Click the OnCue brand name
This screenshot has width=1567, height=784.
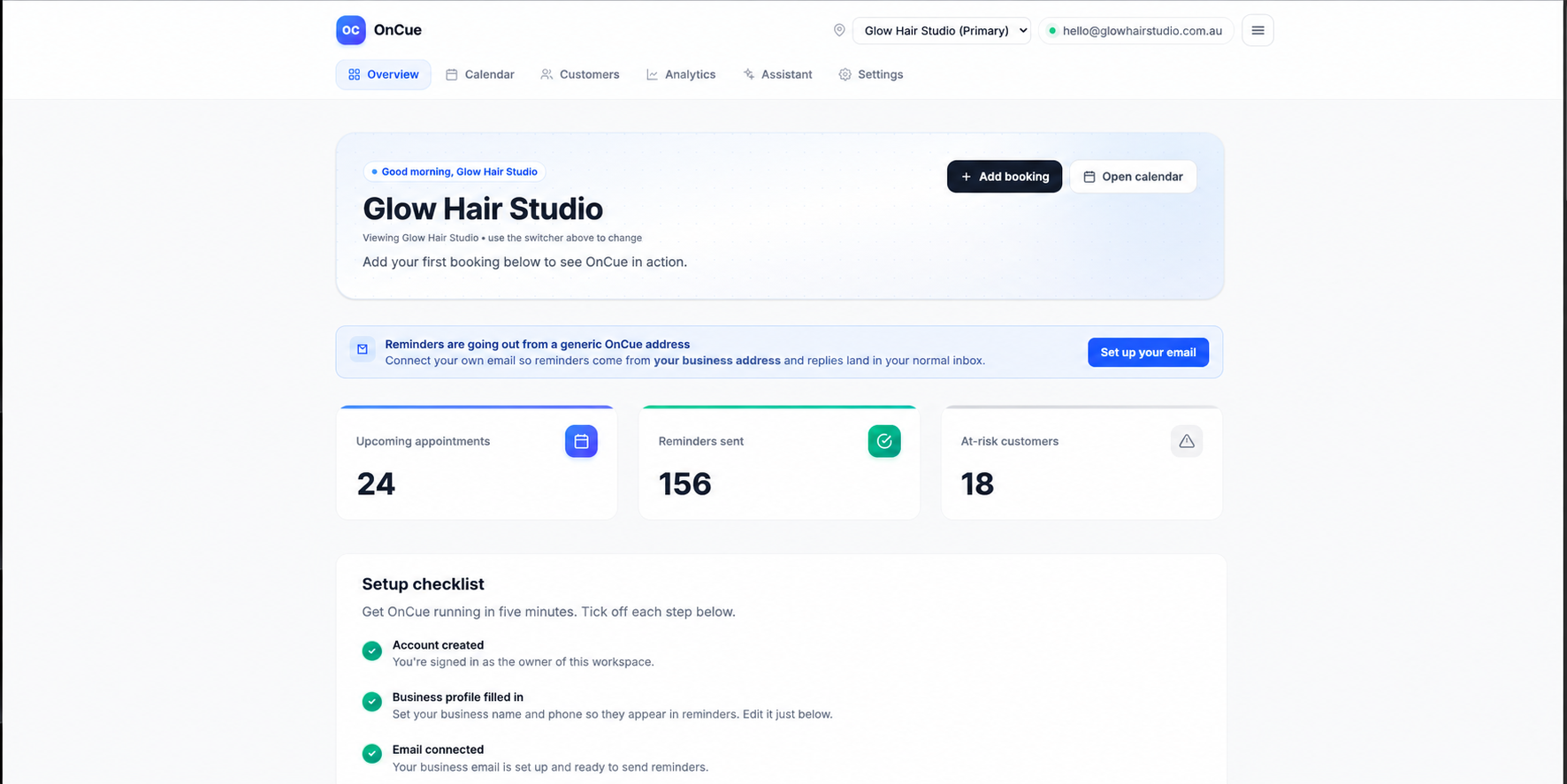tap(398, 30)
